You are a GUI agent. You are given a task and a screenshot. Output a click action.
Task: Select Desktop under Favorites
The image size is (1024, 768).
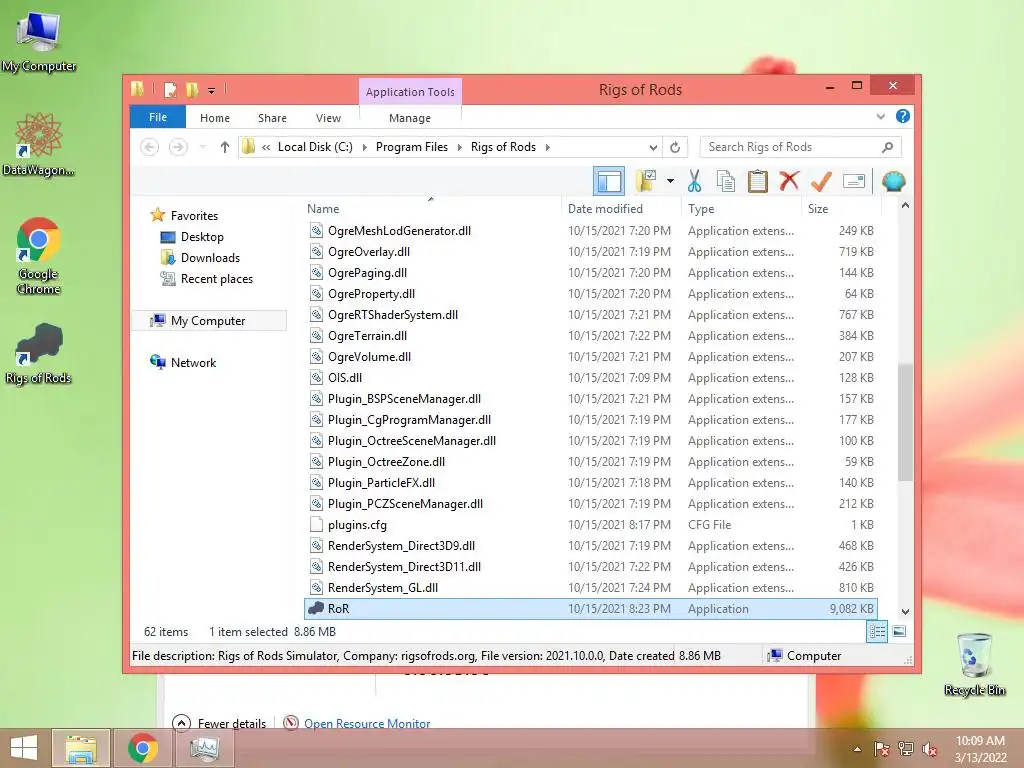pyautogui.click(x=202, y=236)
